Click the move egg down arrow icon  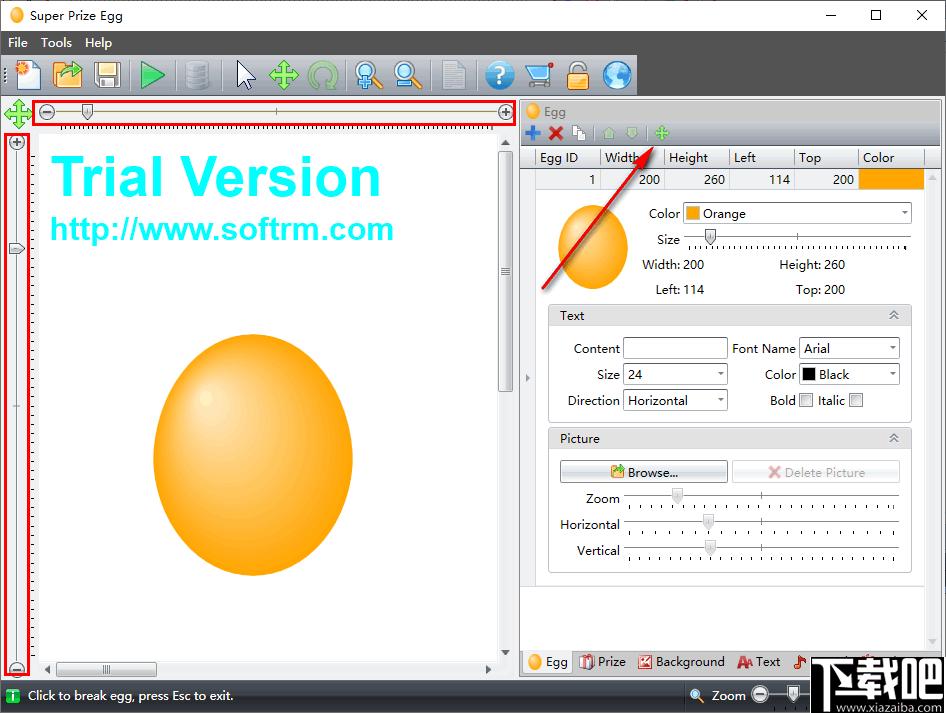[x=631, y=133]
